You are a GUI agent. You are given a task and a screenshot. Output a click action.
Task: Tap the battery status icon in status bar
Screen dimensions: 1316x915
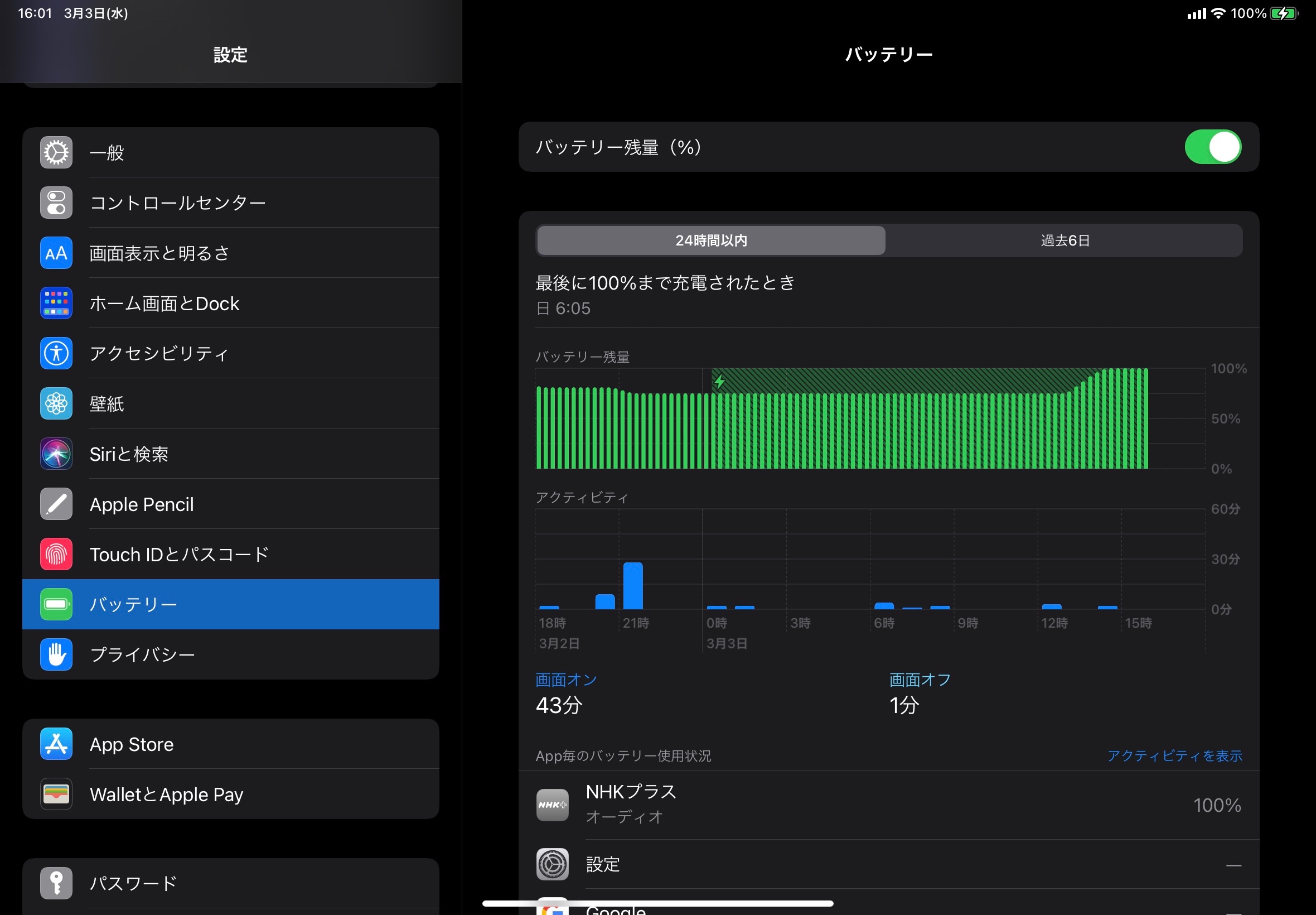click(x=1283, y=13)
